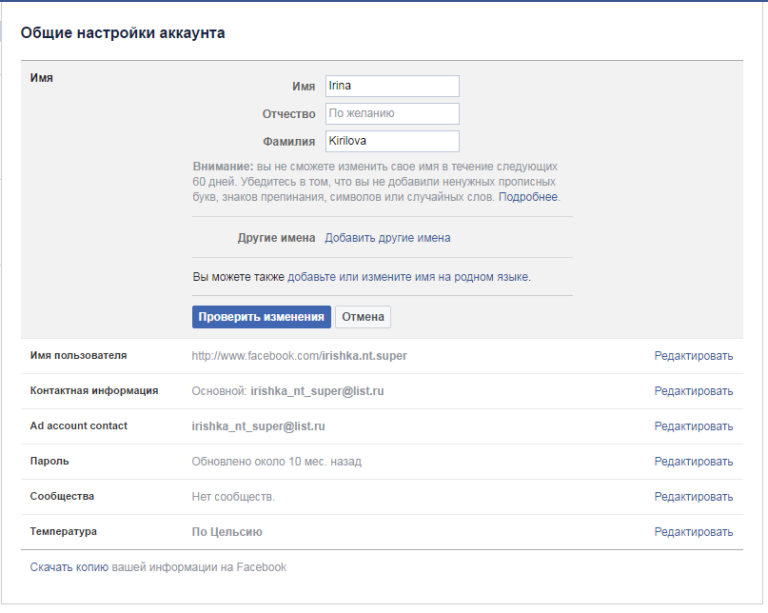Image resolution: width=768 pixels, height=613 pixels.
Task: Open the Подробнее link in the warning
Action: 528,197
